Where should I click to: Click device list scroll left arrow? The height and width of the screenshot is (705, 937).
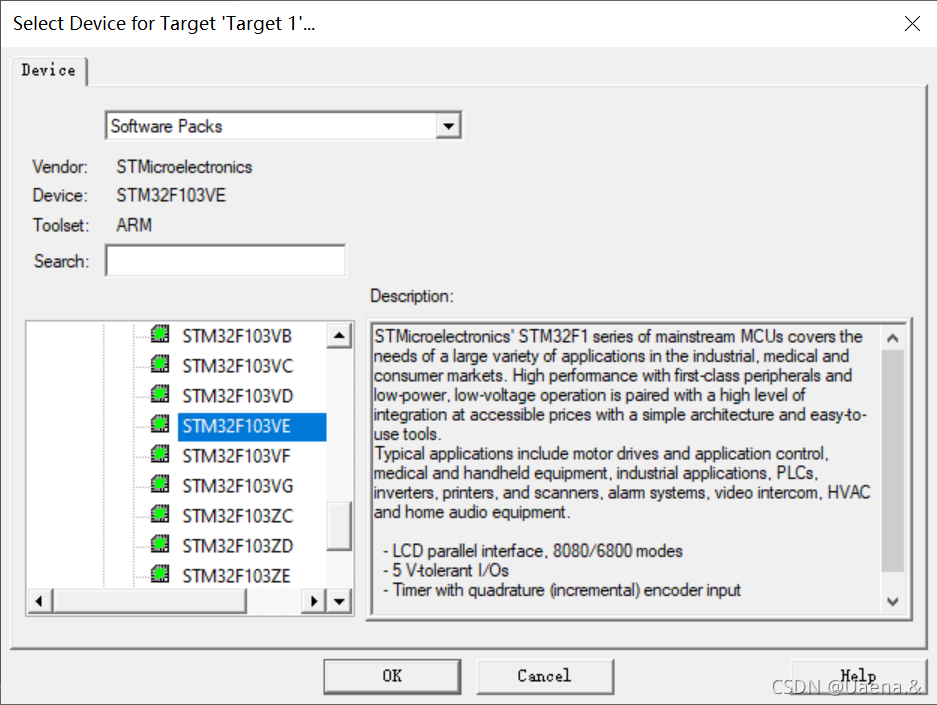[39, 601]
